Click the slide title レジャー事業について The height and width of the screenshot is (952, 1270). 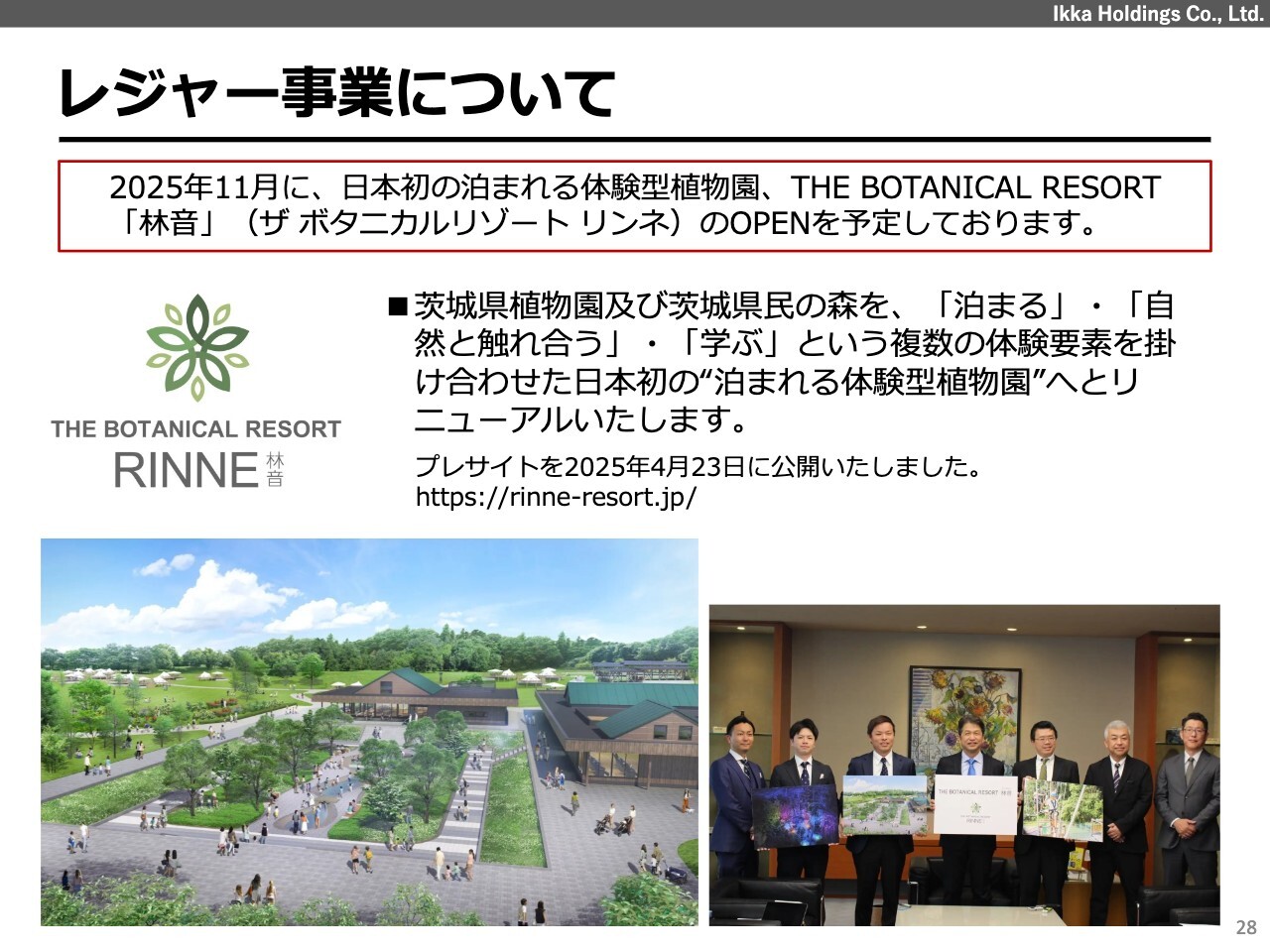[x=336, y=93]
